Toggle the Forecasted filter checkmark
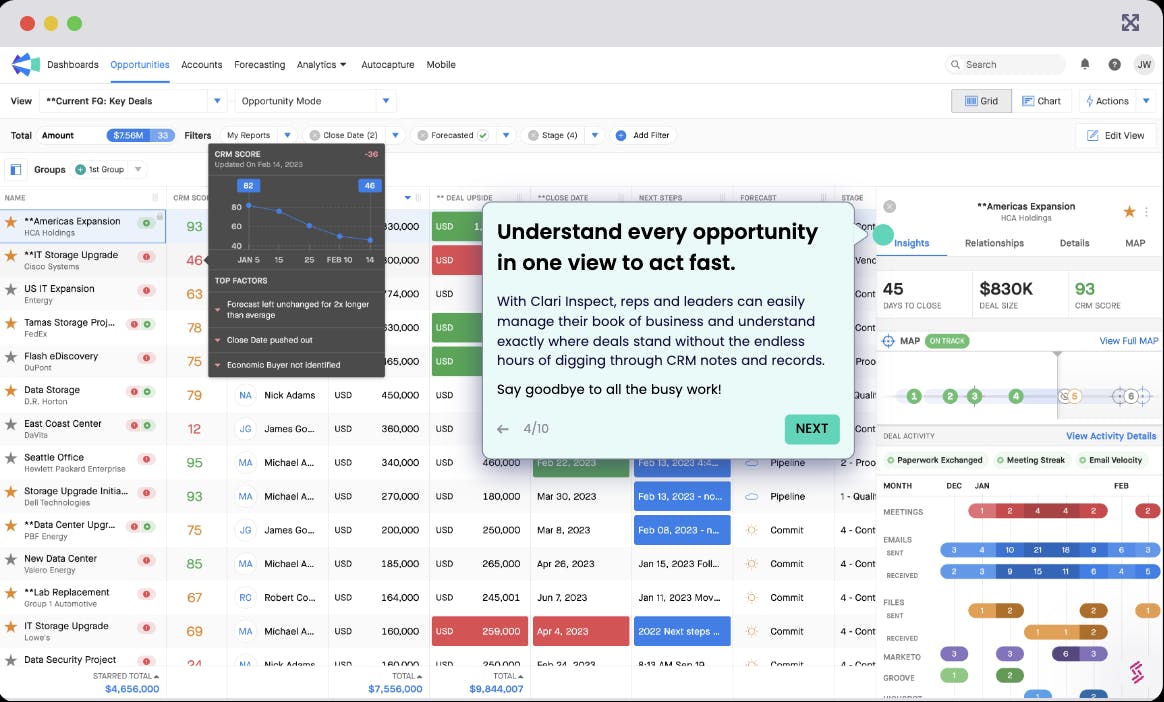The width and height of the screenshot is (1164, 702). click(x=483, y=135)
